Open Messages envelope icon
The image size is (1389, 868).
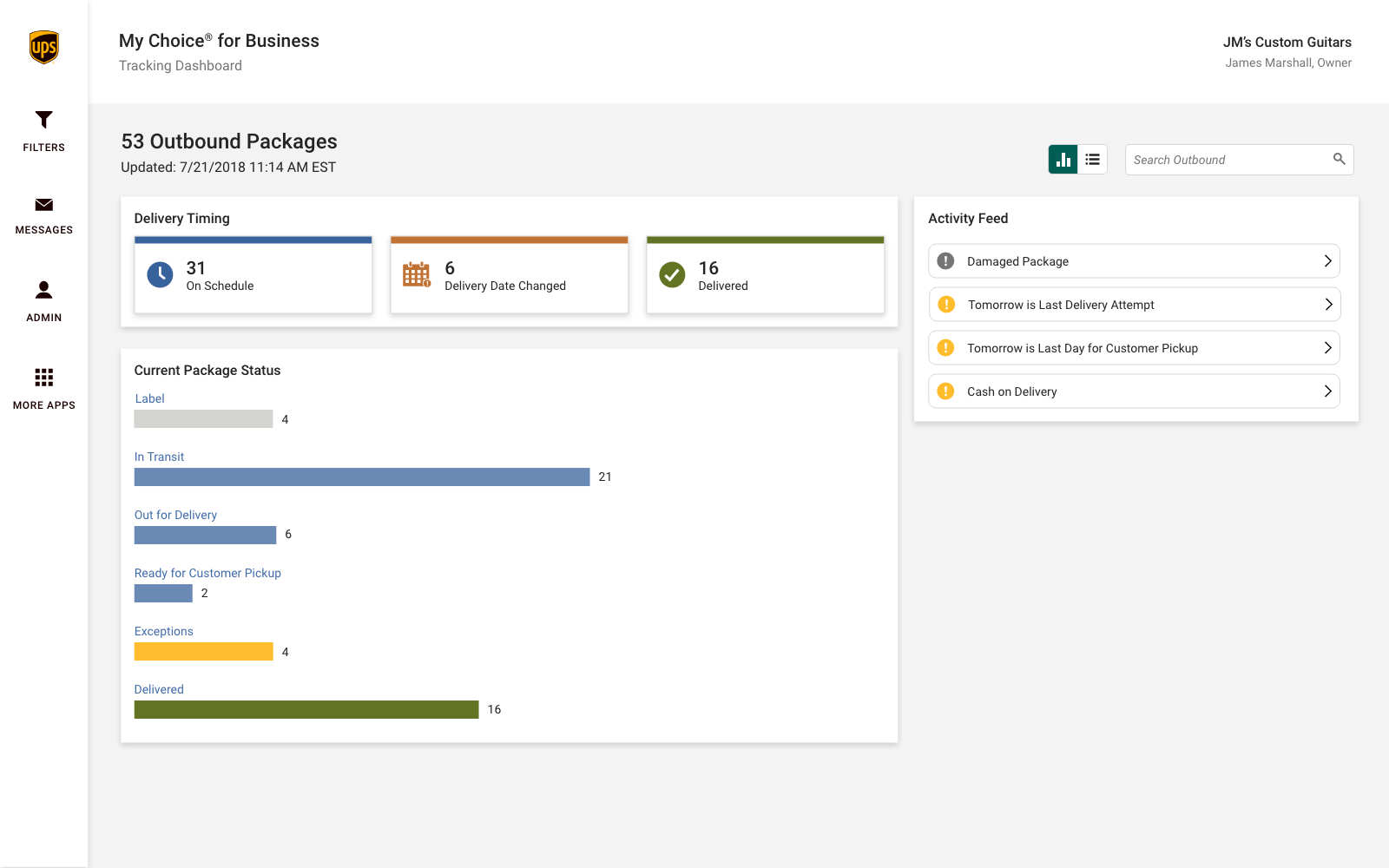43,205
